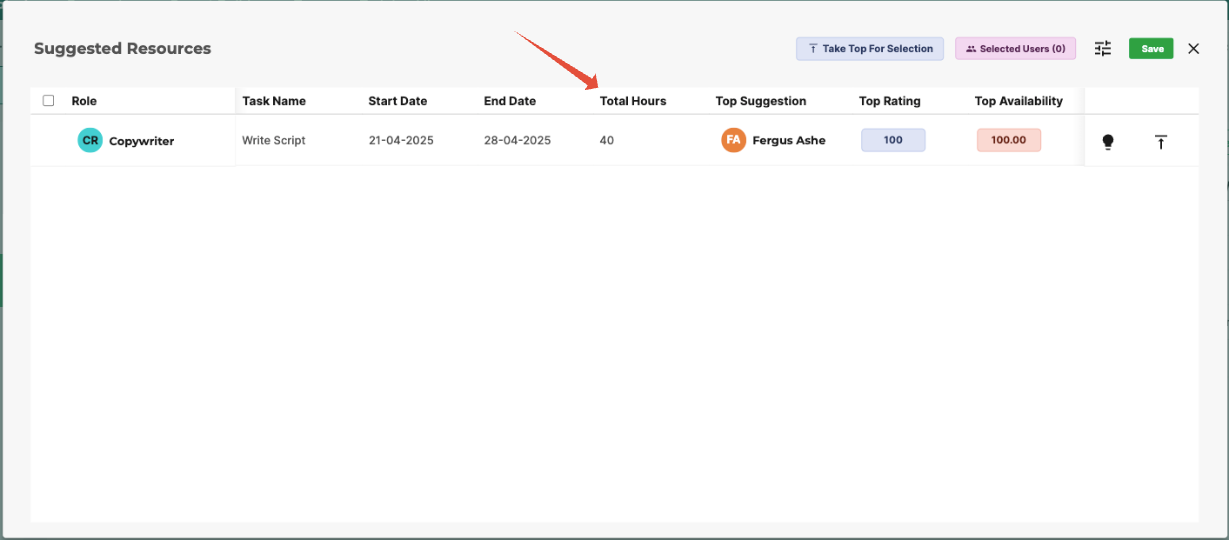The height and width of the screenshot is (540, 1229).
Task: Click the Suggested Resources dialog title
Action: pyautogui.click(x=123, y=48)
